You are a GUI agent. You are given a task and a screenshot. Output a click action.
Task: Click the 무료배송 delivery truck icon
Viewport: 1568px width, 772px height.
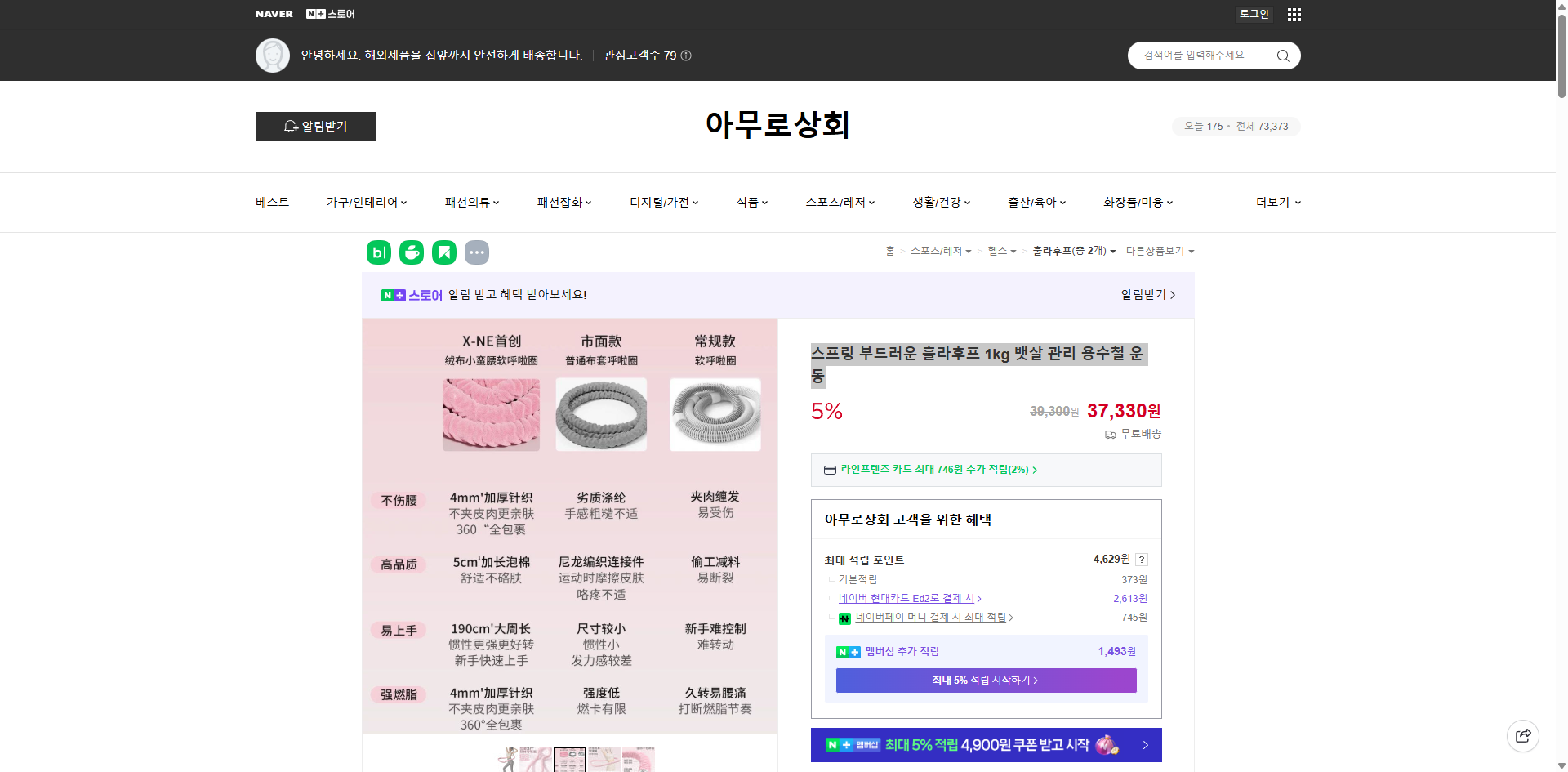tap(1110, 434)
